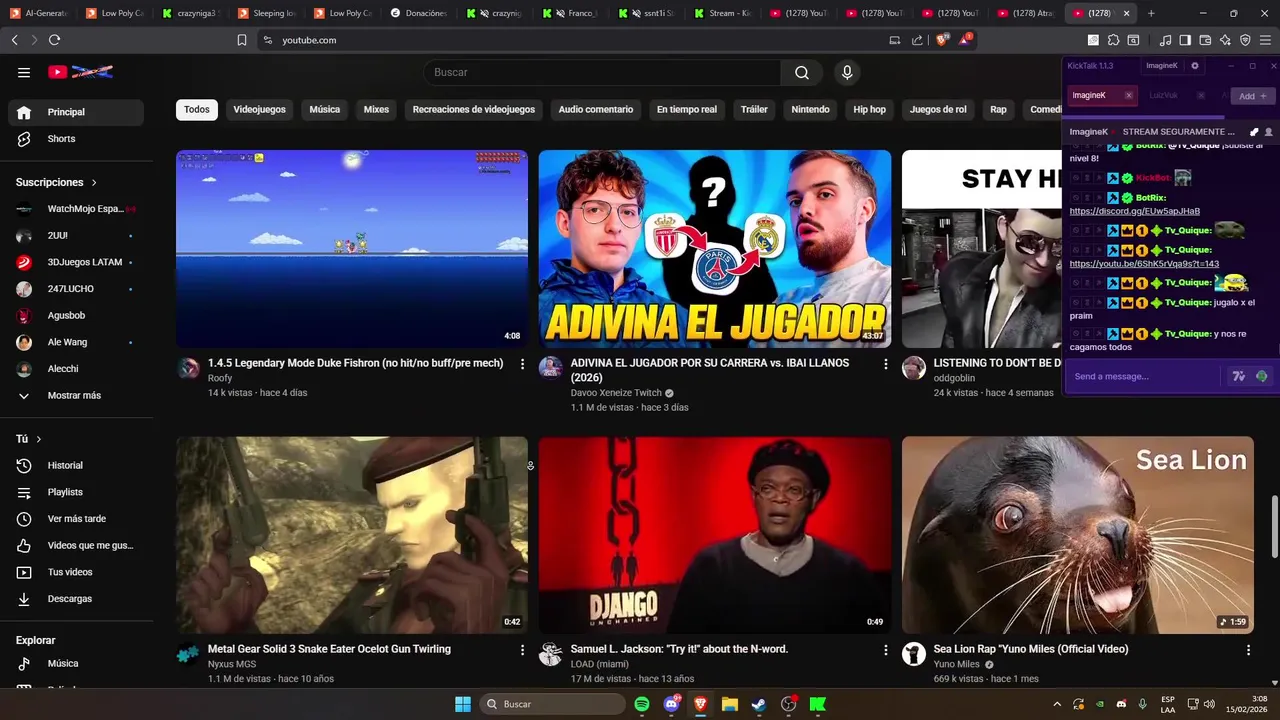Image resolution: width=1280 pixels, height=720 pixels.
Task: Play the Django Samuel L. Jackson thumbnail
Action: 715,535
